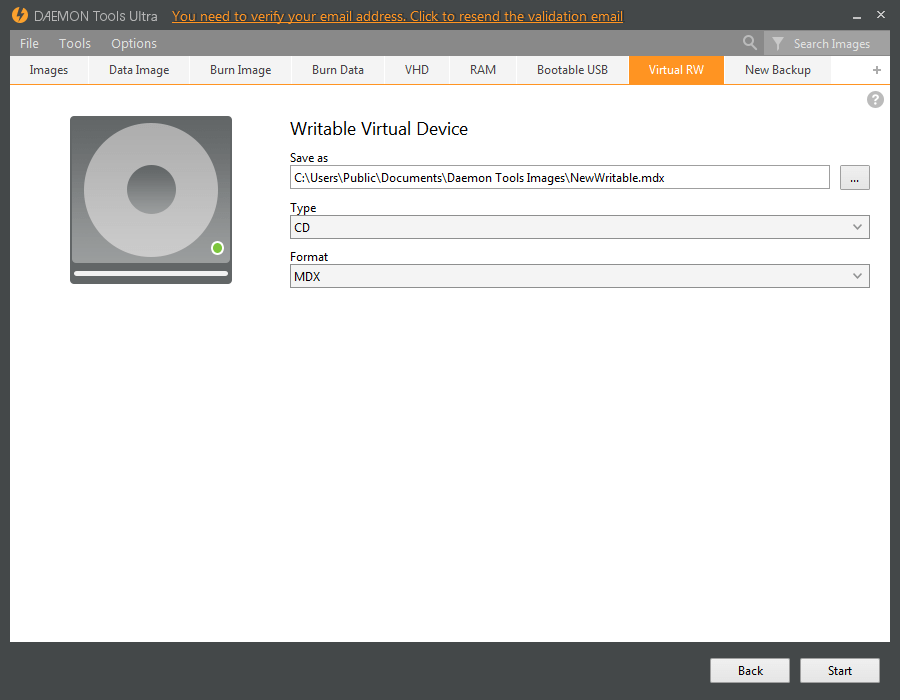
Task: Expand the Type dropdown's chevron arrow
Action: (857, 227)
